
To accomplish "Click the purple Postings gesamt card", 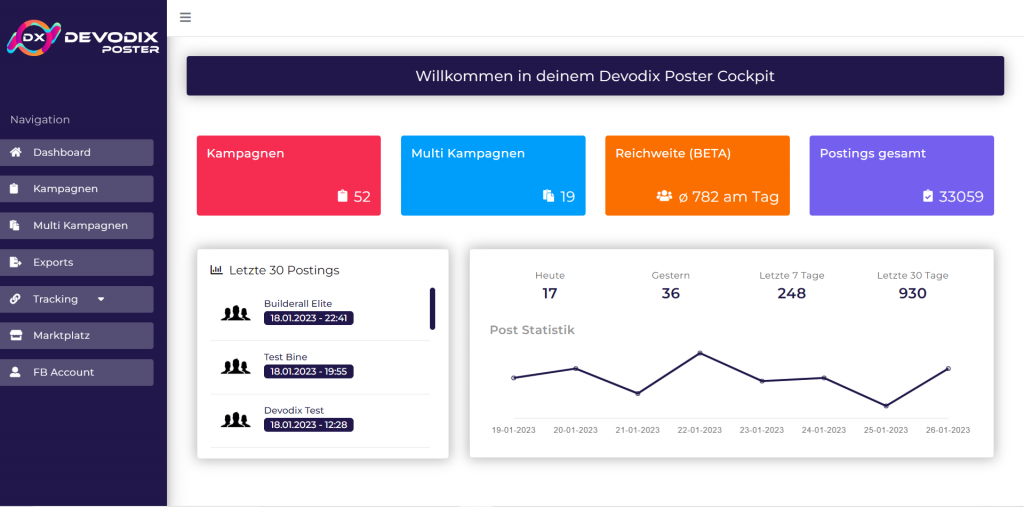I will 901,175.
